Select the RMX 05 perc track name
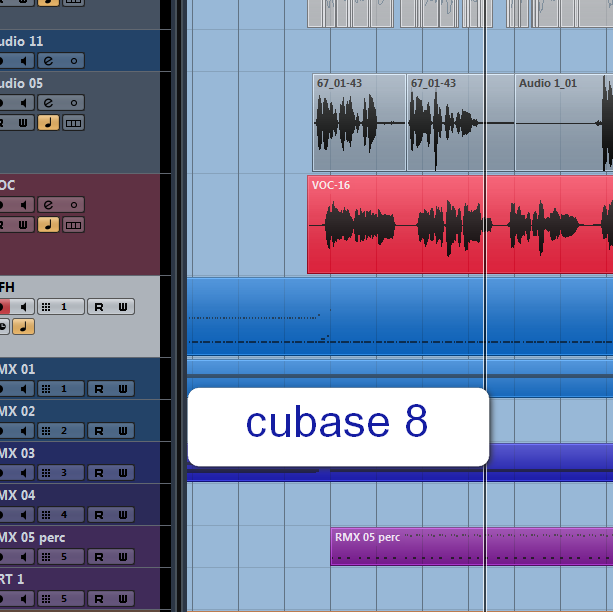613x612 pixels. [32, 537]
